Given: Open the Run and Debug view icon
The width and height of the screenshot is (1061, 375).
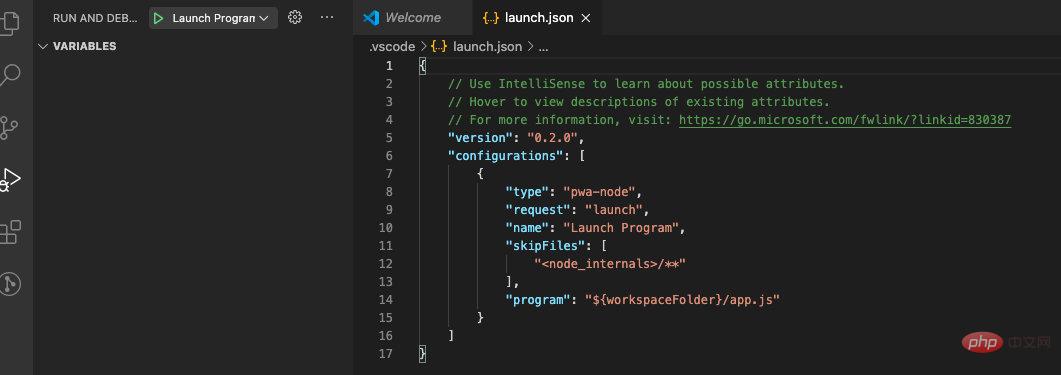Looking at the screenshot, I should click(10, 180).
